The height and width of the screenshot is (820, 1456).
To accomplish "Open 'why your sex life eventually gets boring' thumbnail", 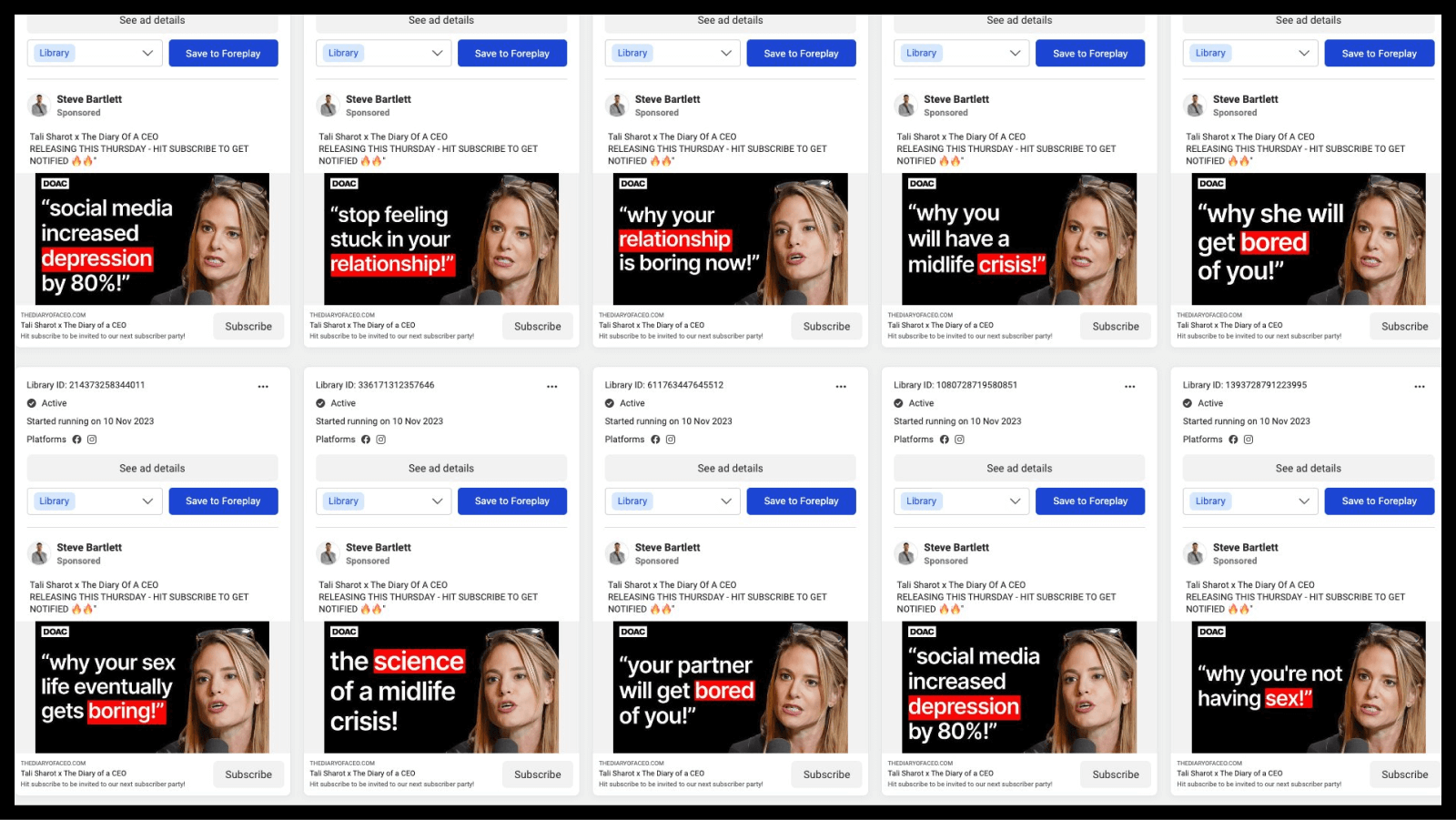I will (x=152, y=687).
